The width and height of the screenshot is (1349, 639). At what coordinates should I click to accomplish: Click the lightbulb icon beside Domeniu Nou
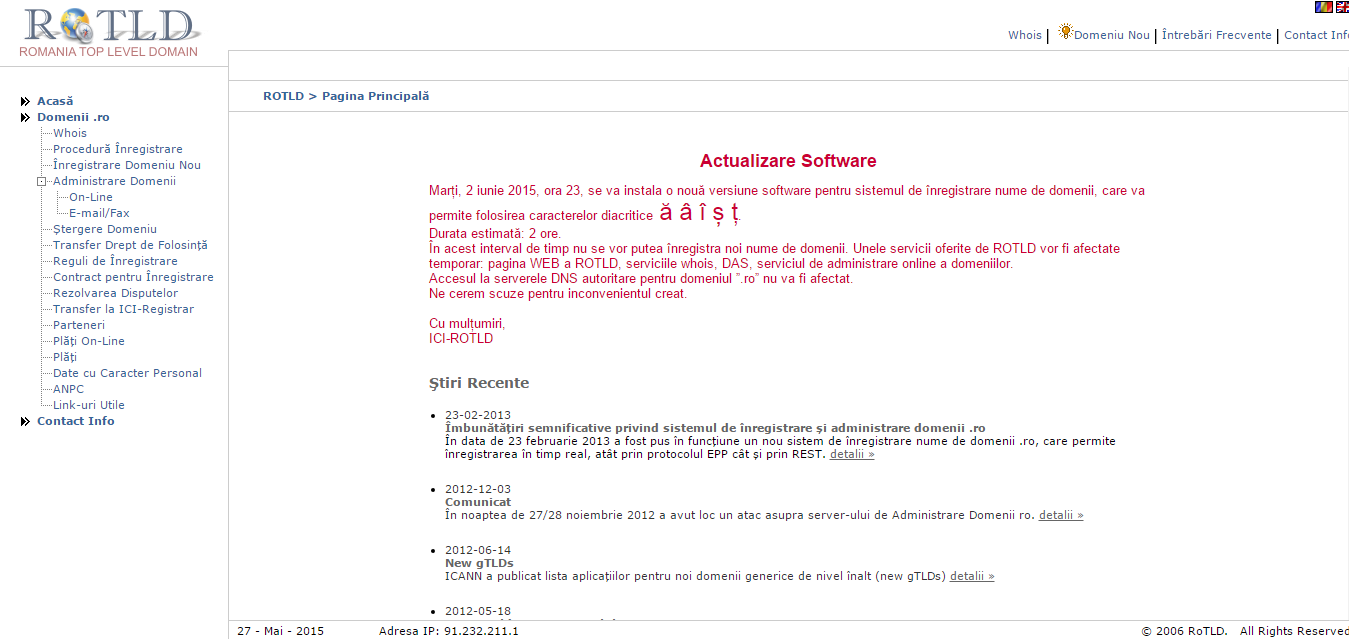pos(1065,32)
